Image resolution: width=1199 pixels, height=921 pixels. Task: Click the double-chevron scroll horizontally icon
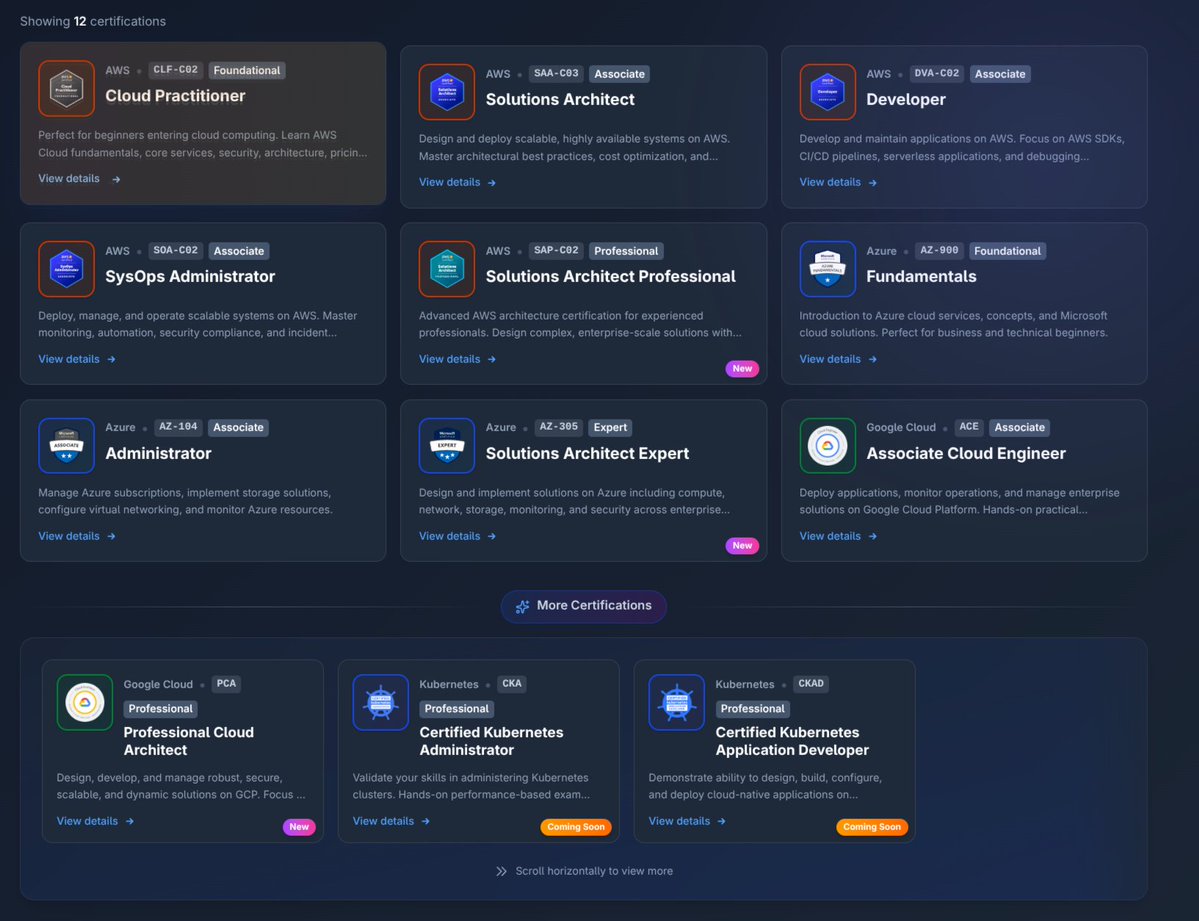501,871
